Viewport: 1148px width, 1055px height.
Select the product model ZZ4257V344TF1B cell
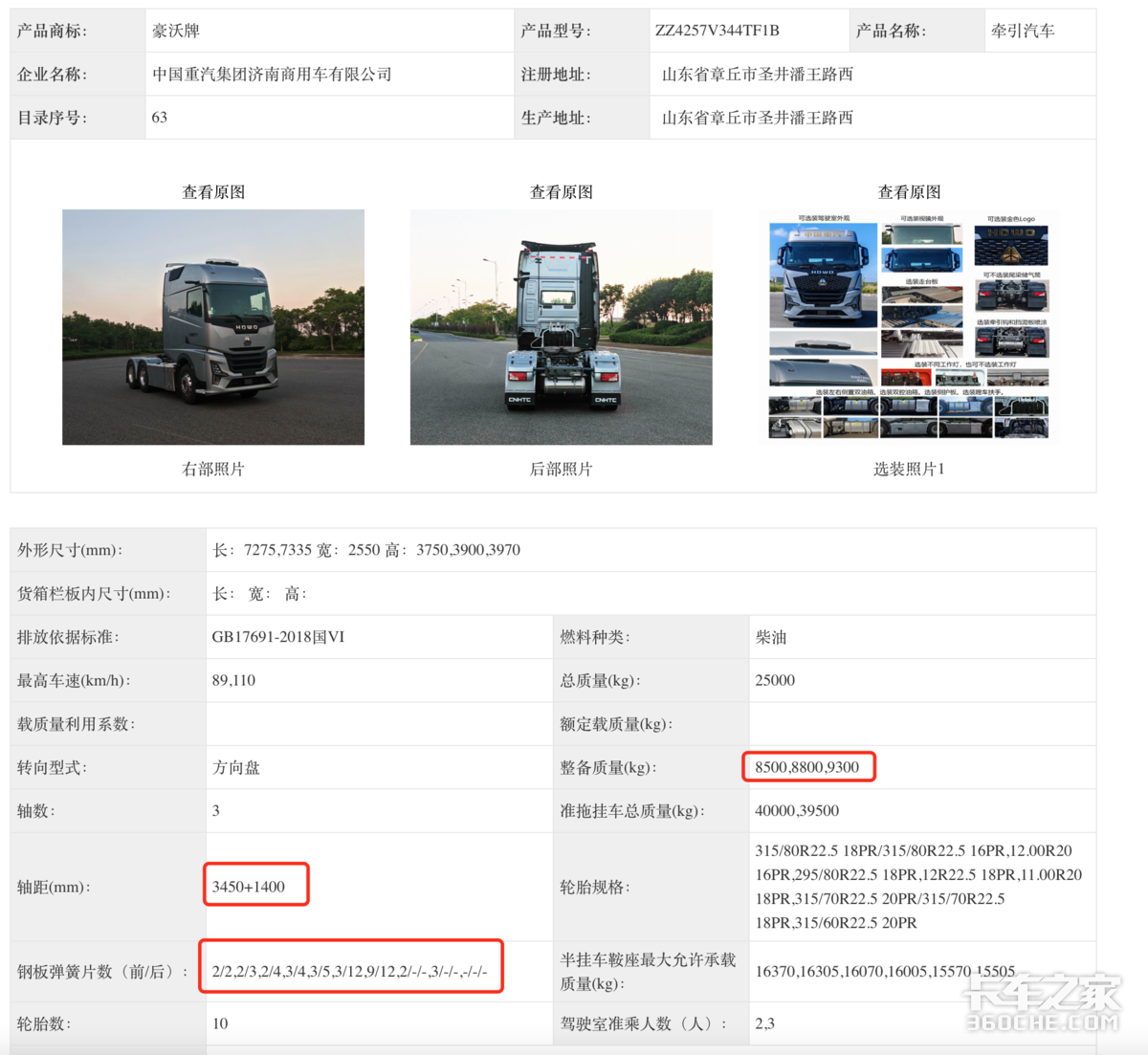(x=749, y=31)
